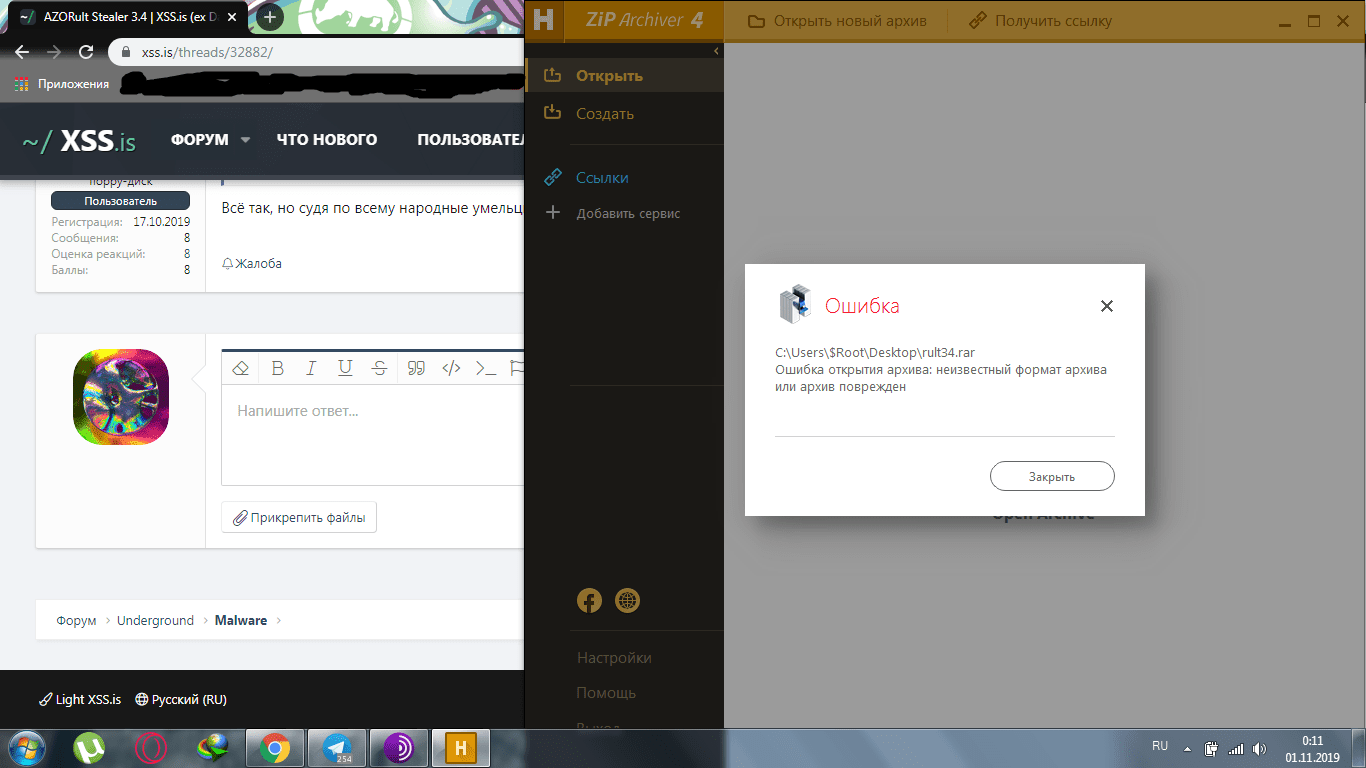
Task: Reload the xss.is page
Action: click(x=86, y=52)
